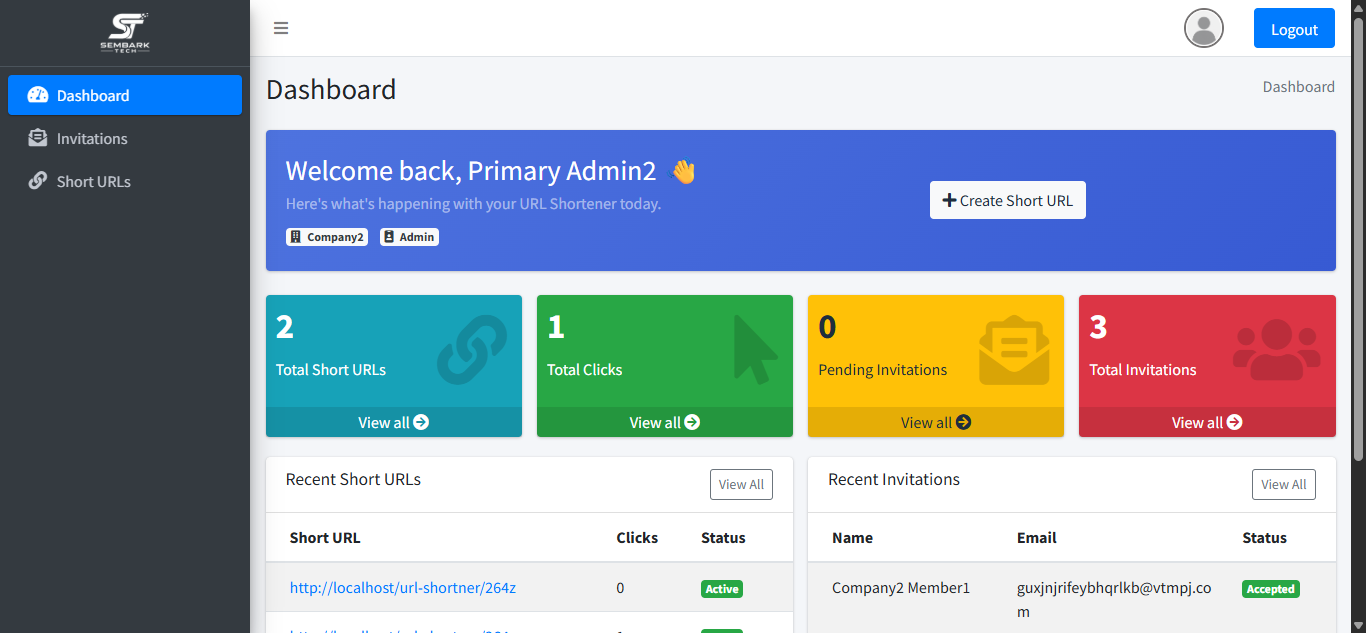The width and height of the screenshot is (1366, 633).
Task: Click View All in Recent Short URLs
Action: 741,484
